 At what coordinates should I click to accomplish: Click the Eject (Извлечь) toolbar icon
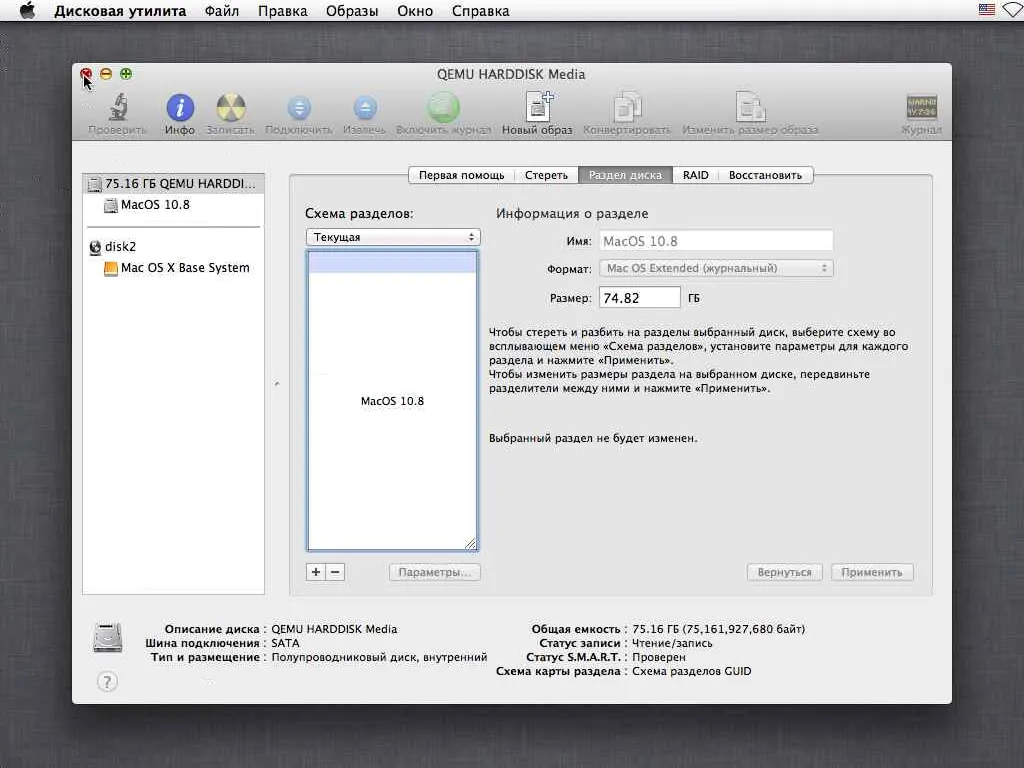(365, 108)
